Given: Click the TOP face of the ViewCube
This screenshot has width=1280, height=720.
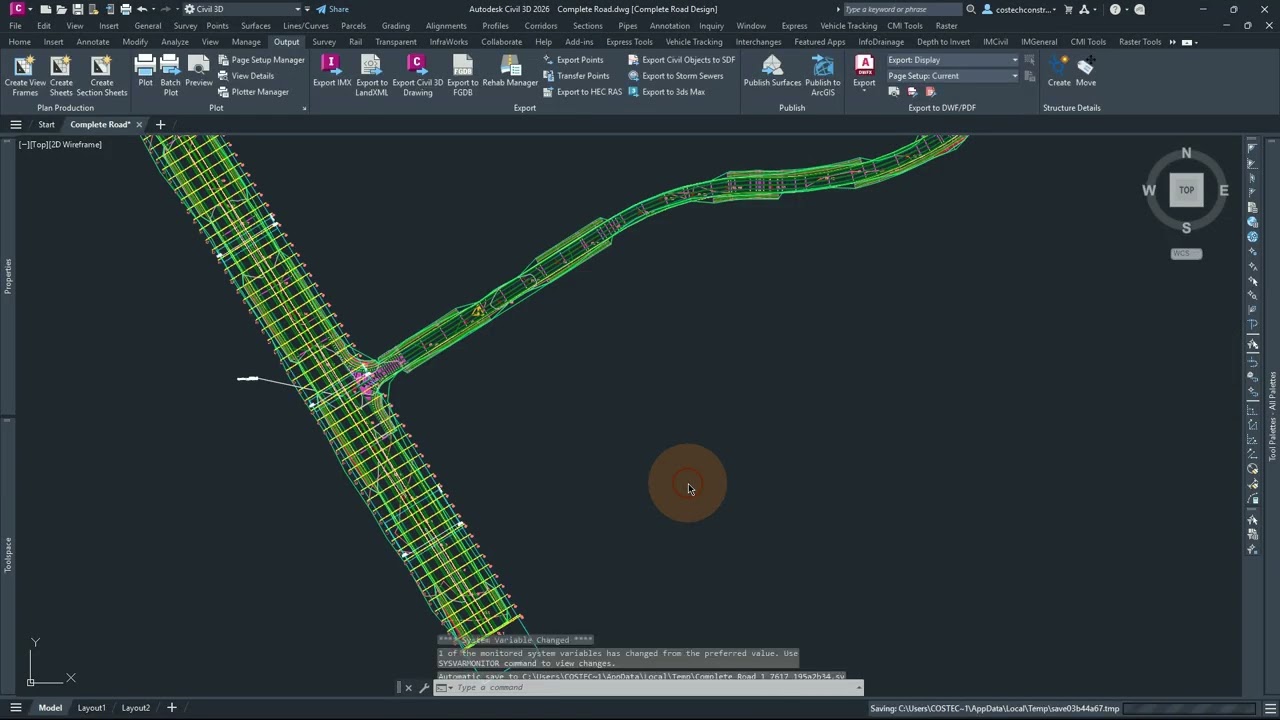Looking at the screenshot, I should coord(1186,190).
